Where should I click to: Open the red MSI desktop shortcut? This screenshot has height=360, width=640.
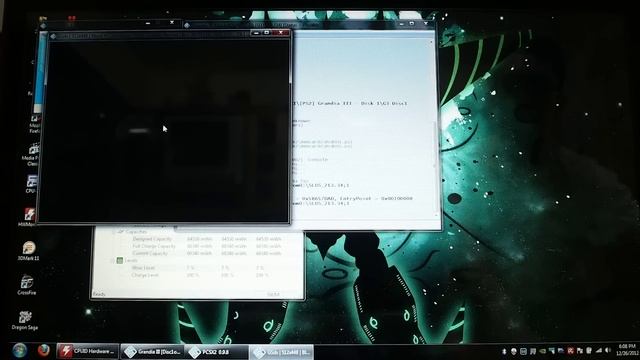point(29,217)
